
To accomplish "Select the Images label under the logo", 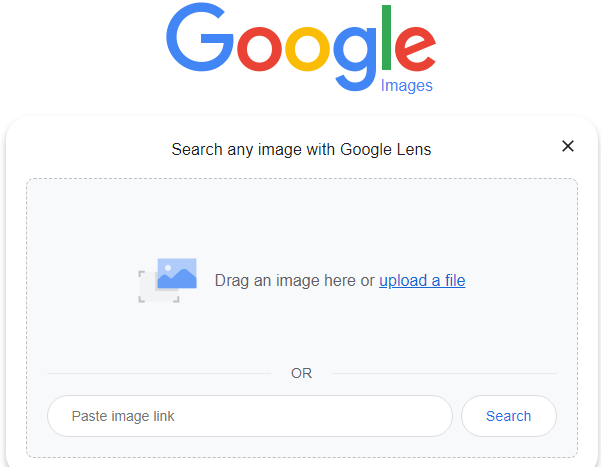I will pos(407,86).
